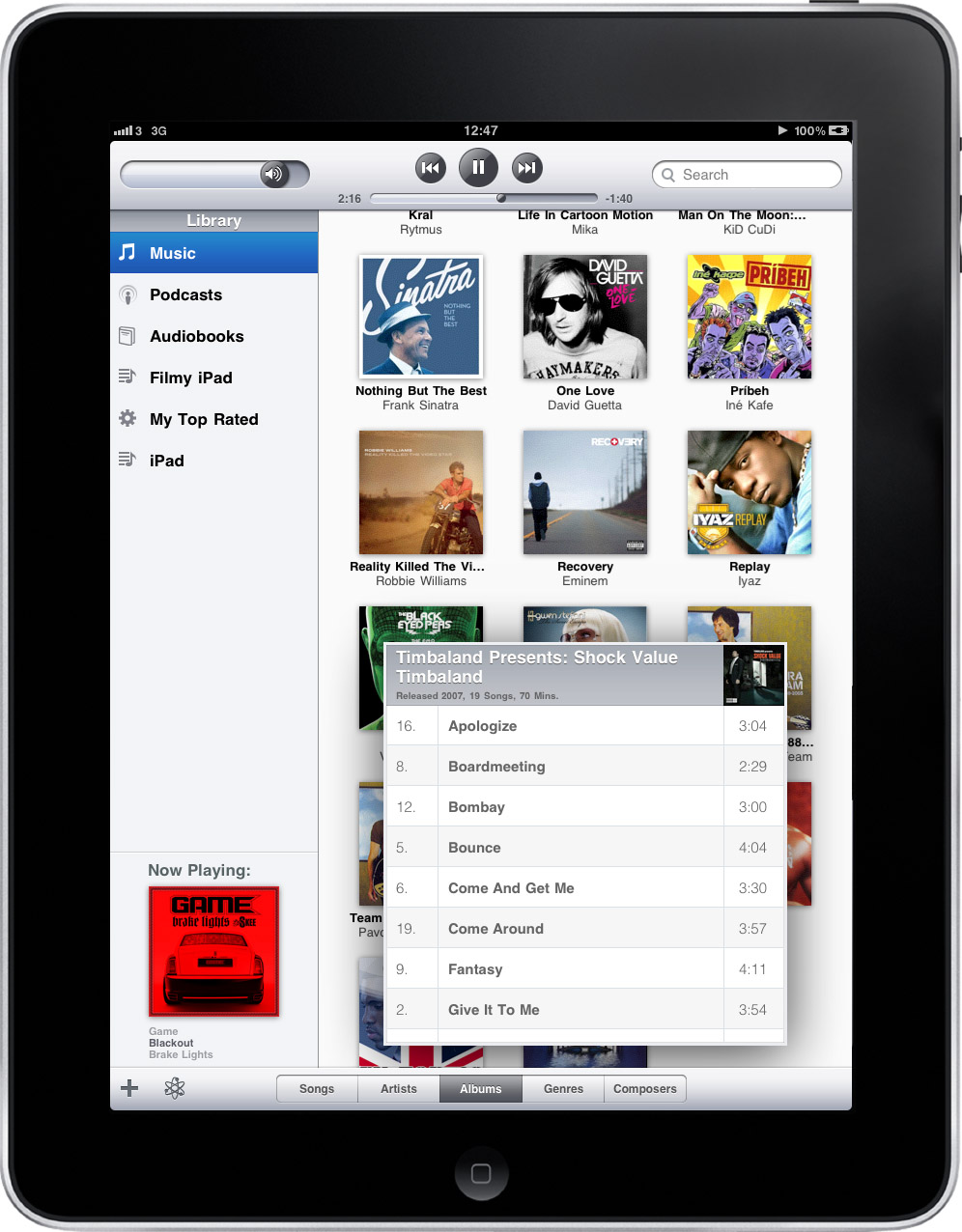The image size is (962, 1232).
Task: Switch to the Songs tab
Action: (317, 1088)
